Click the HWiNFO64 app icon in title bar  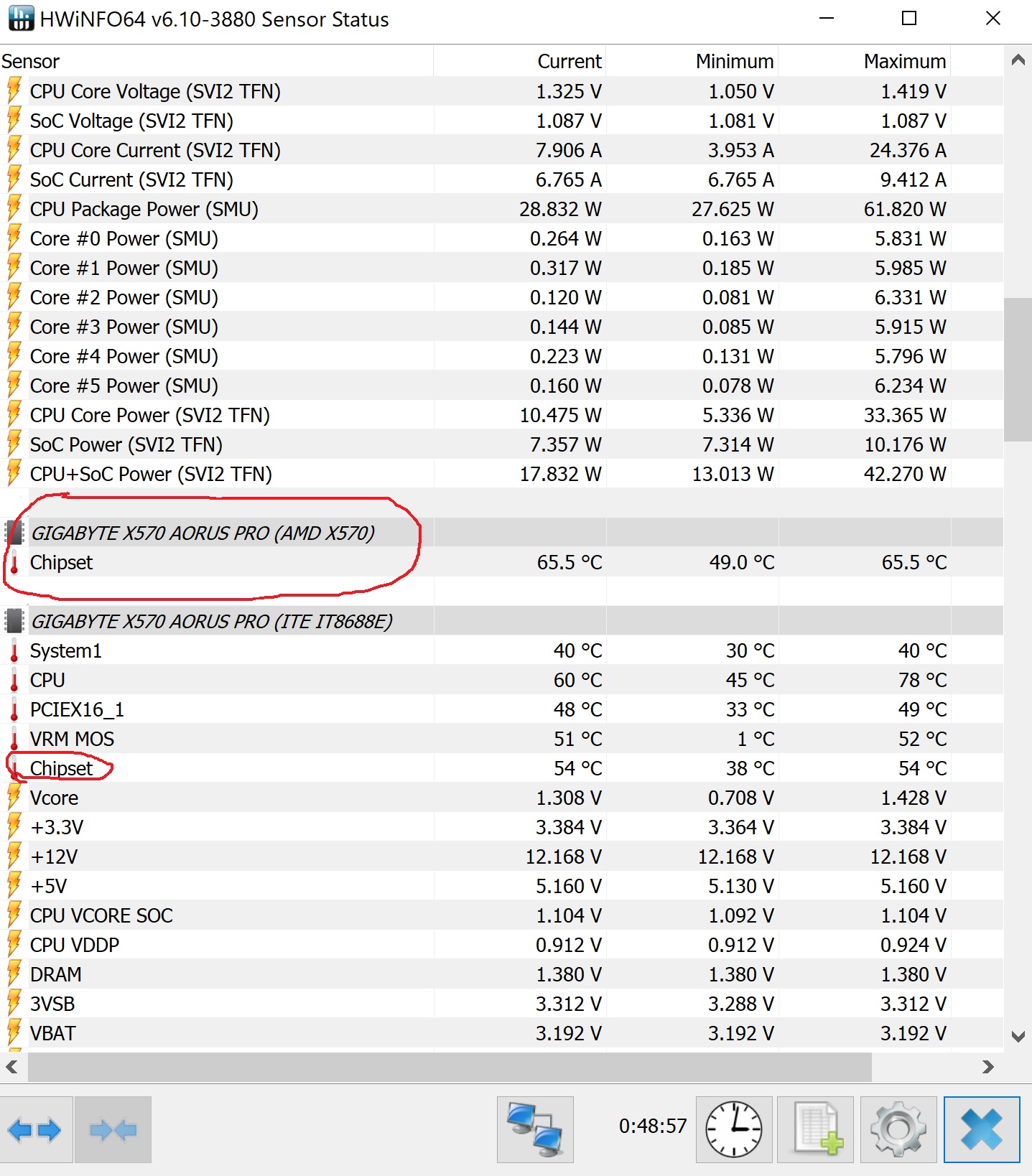click(x=21, y=19)
